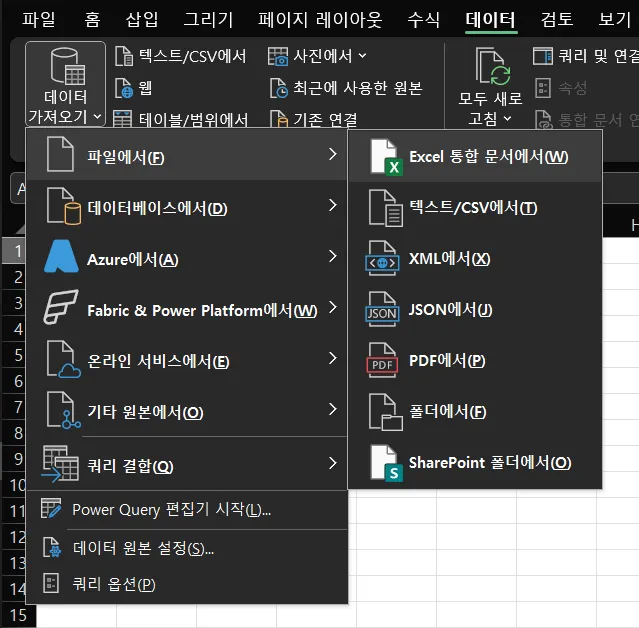This screenshot has width=639, height=628.
Task: Click the 웹 globe icon in ribbon
Action: pyautogui.click(x=123, y=88)
